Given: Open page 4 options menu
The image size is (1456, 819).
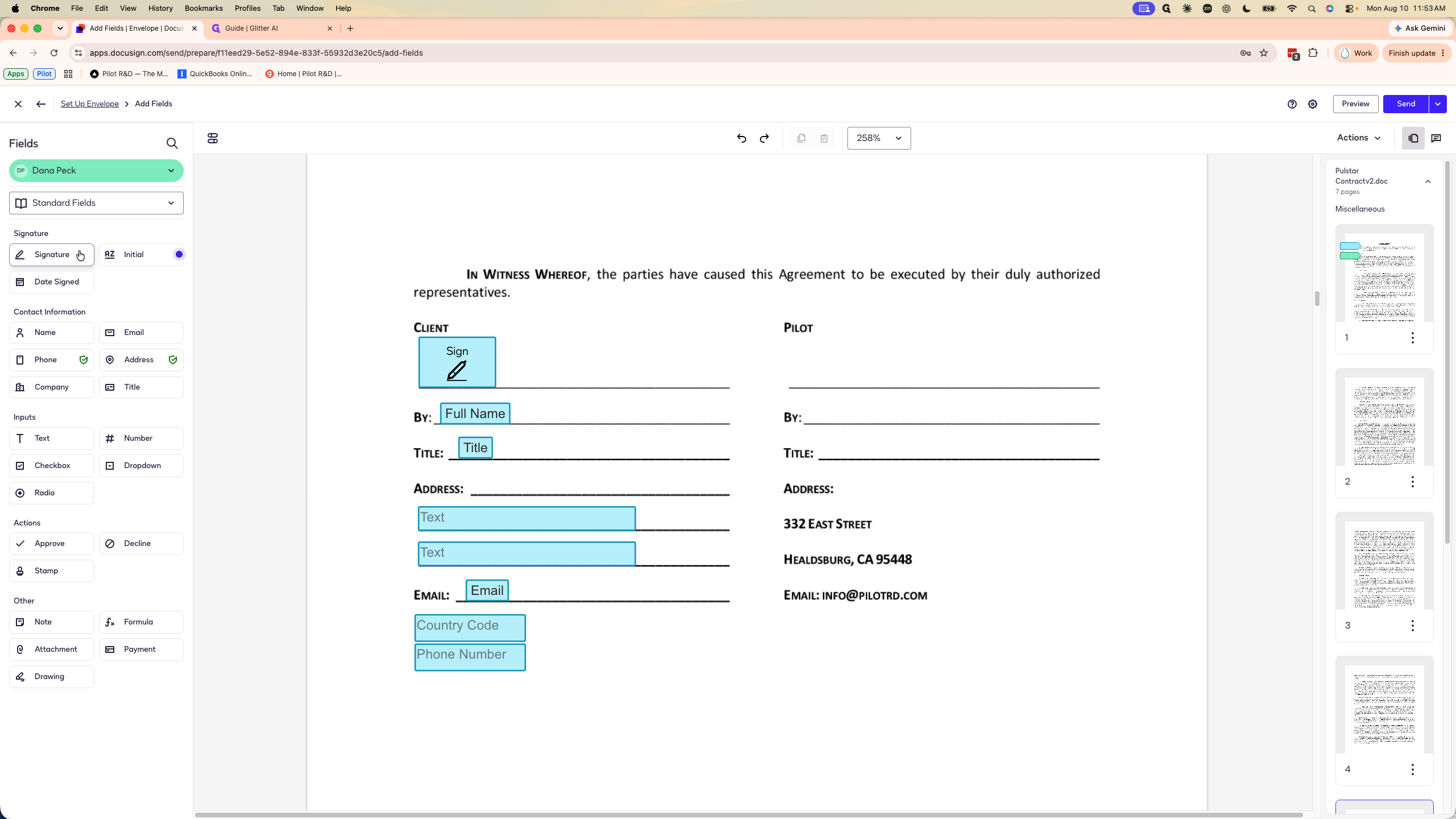Looking at the screenshot, I should pyautogui.click(x=1412, y=770).
